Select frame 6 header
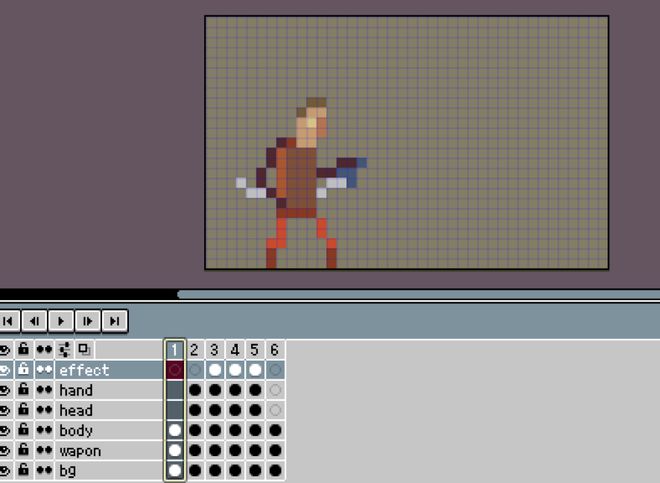The height and width of the screenshot is (483, 660). [274, 350]
